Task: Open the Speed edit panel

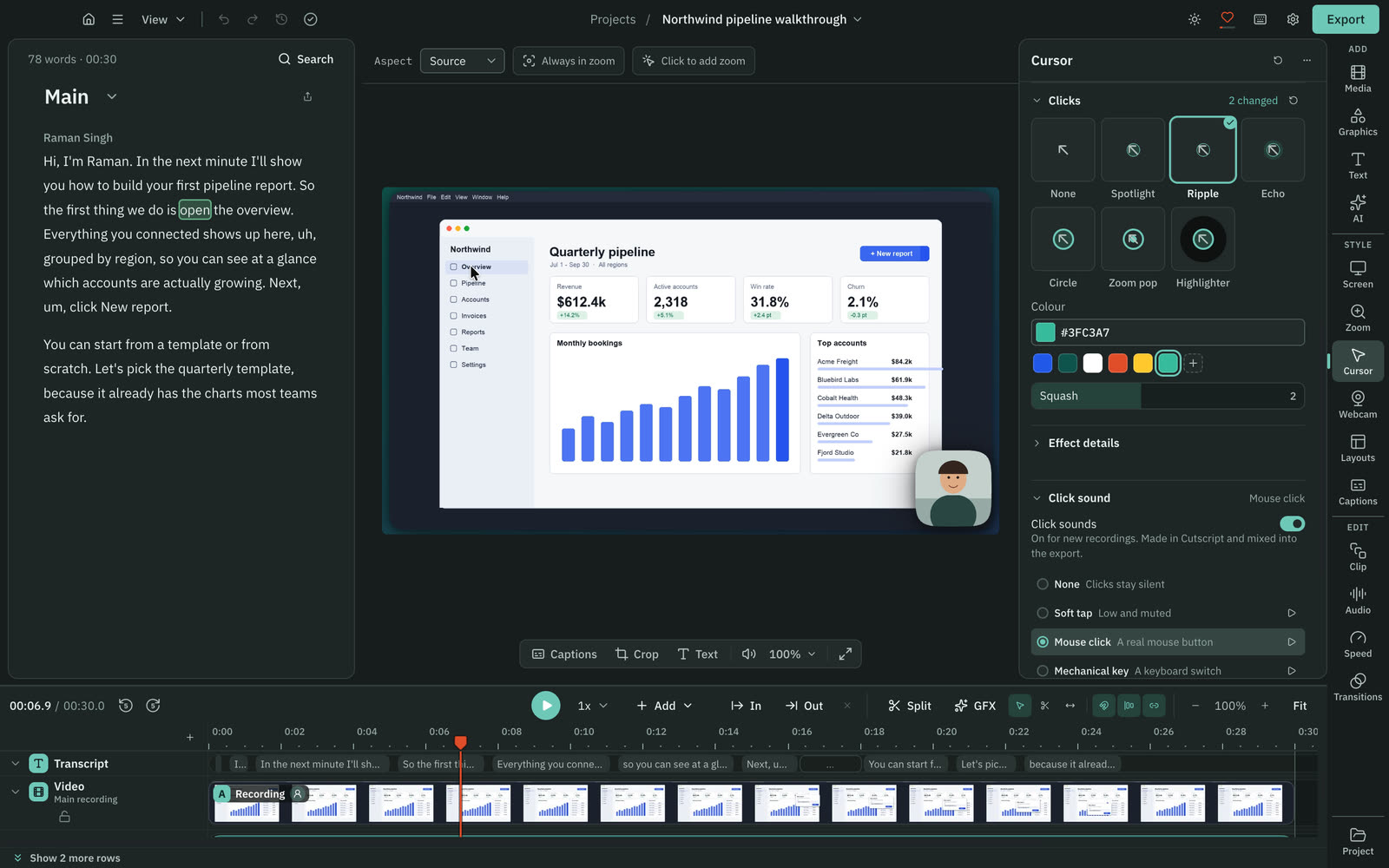Action: (x=1358, y=643)
